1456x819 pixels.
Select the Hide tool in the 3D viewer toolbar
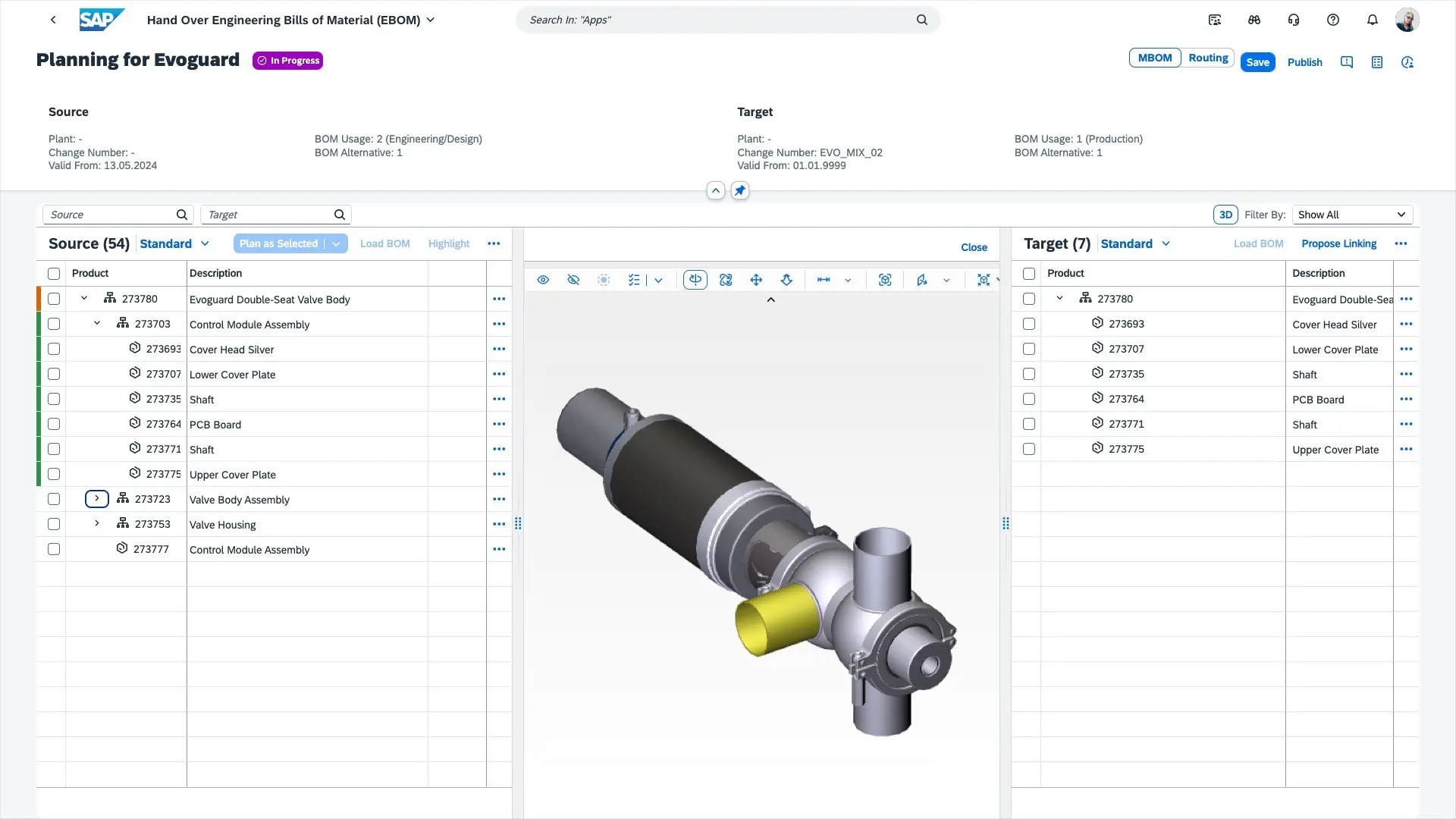573,280
